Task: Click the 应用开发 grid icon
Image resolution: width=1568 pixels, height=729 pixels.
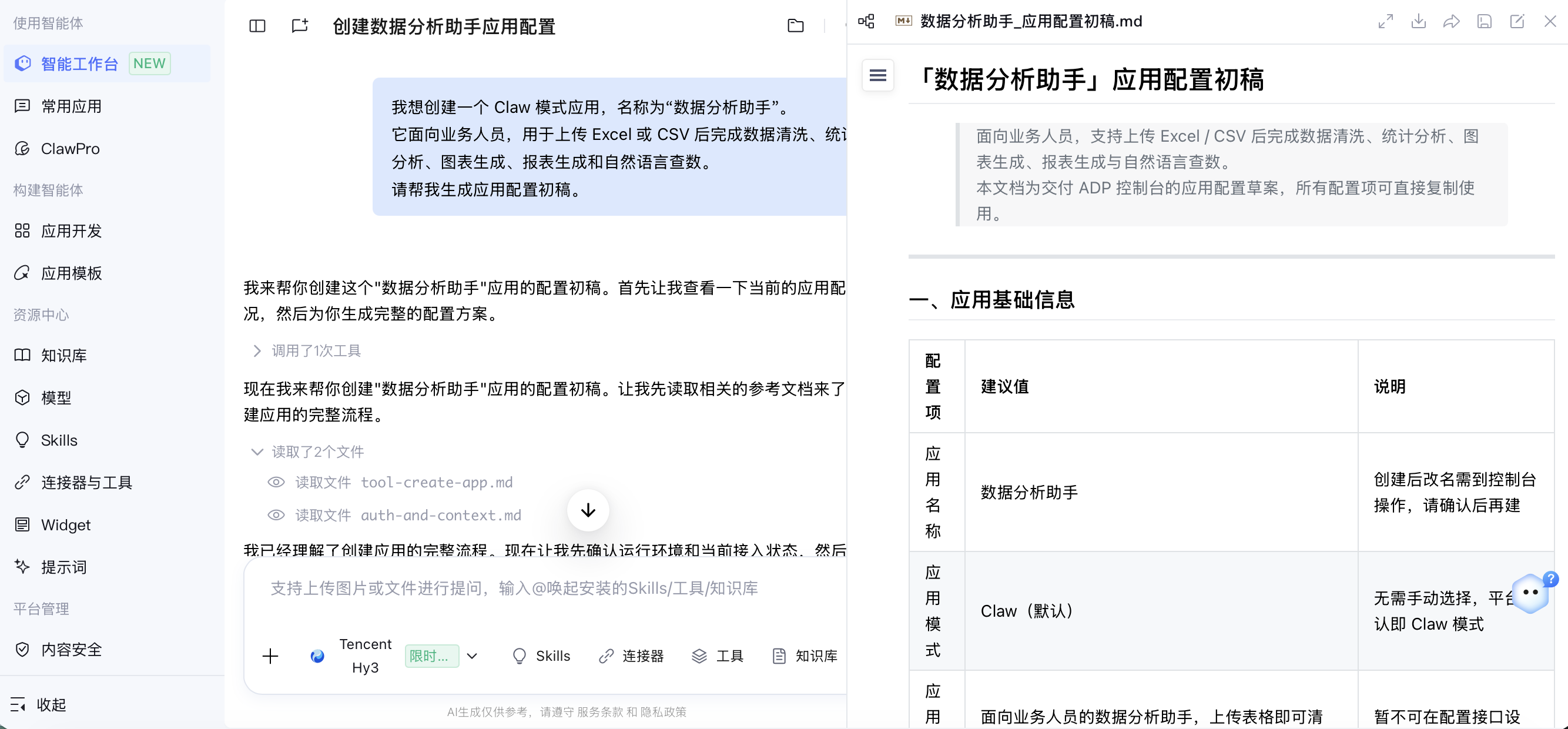Action: click(22, 231)
